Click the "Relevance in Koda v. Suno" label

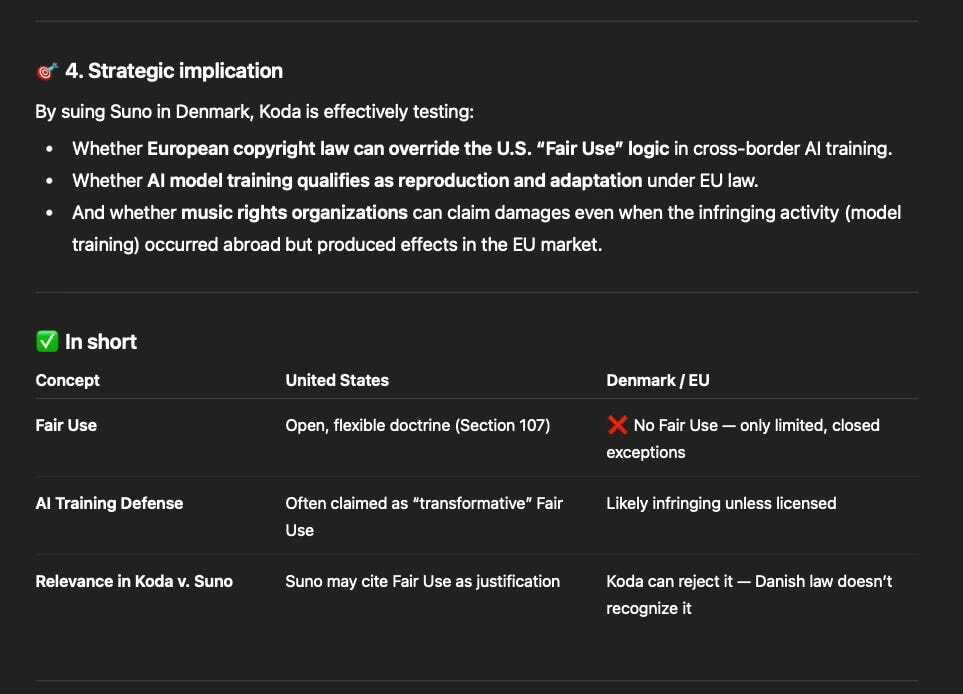coord(134,581)
